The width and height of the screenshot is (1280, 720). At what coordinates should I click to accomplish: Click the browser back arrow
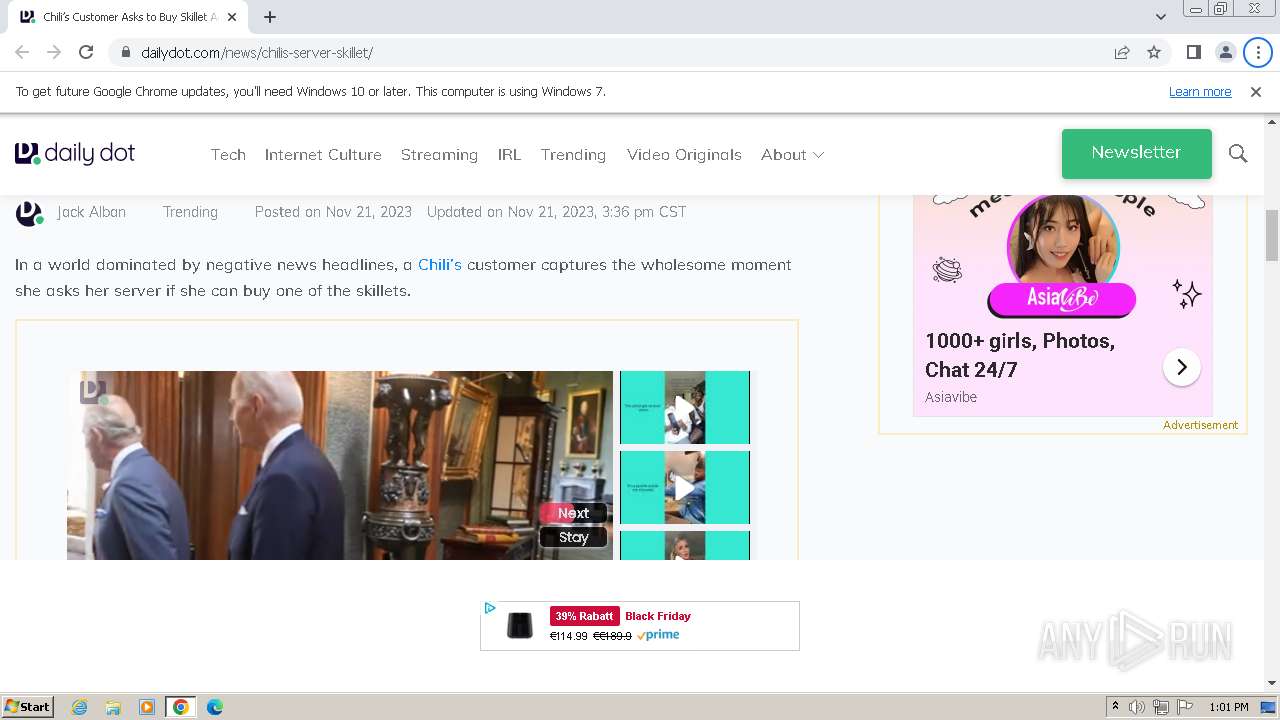point(22,52)
